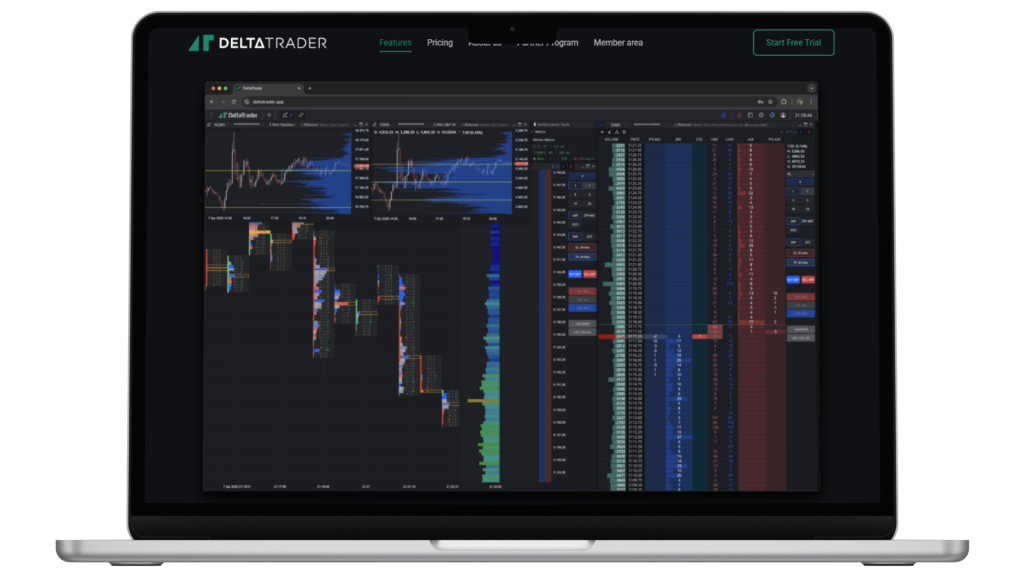Open the Features nav link
The image size is (1024, 576).
[395, 42]
